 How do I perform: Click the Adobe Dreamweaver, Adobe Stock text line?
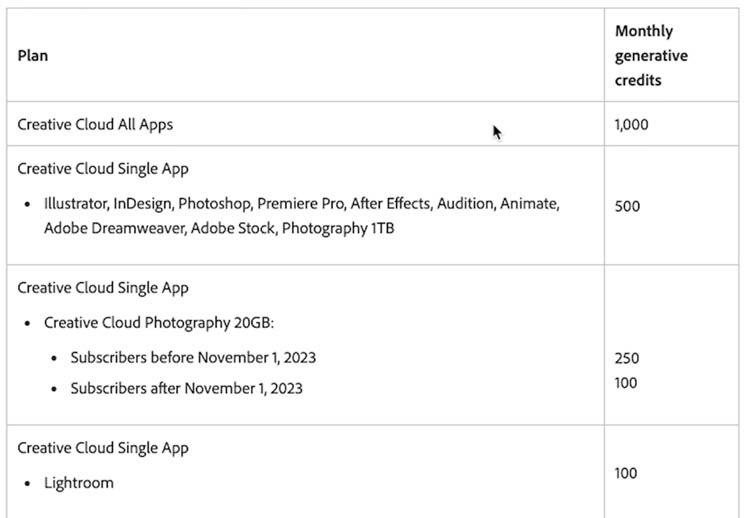(x=219, y=228)
